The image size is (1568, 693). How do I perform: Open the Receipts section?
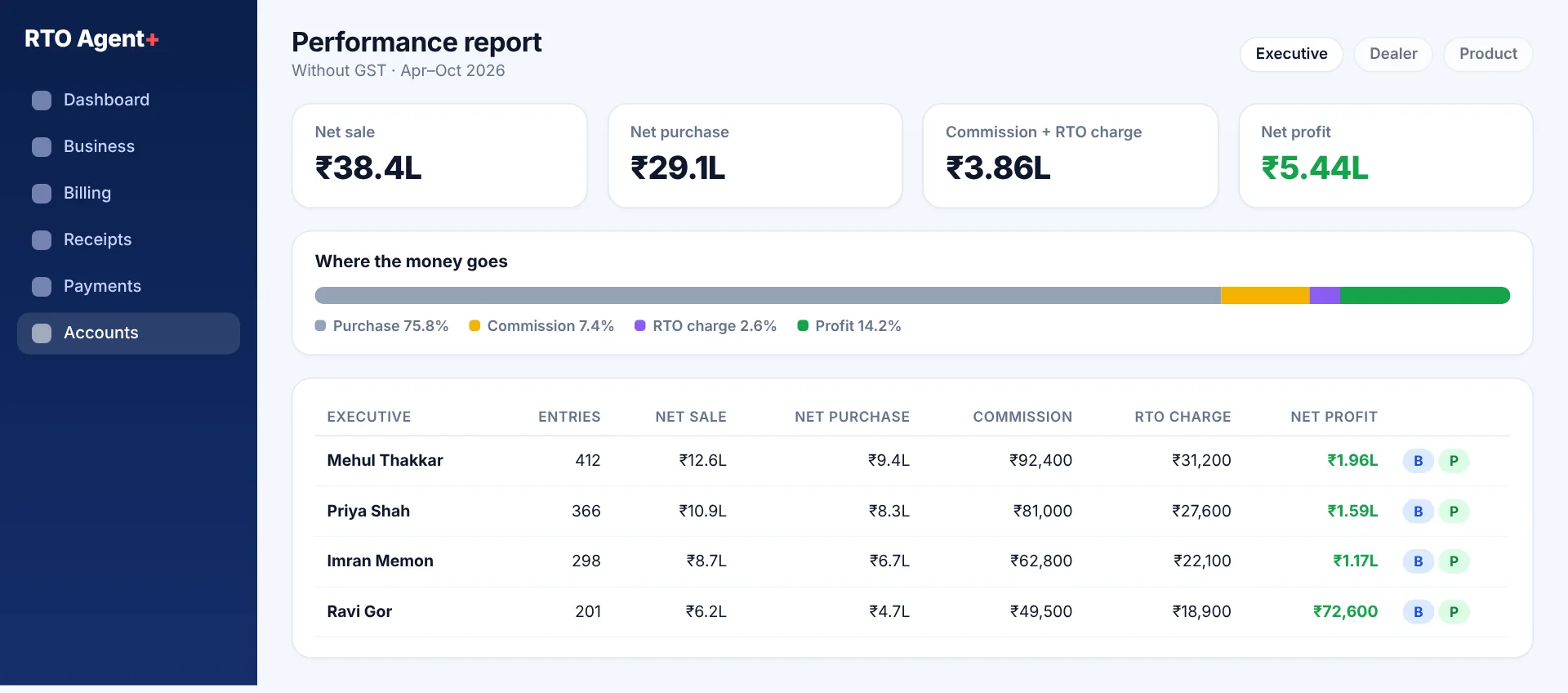(128, 239)
